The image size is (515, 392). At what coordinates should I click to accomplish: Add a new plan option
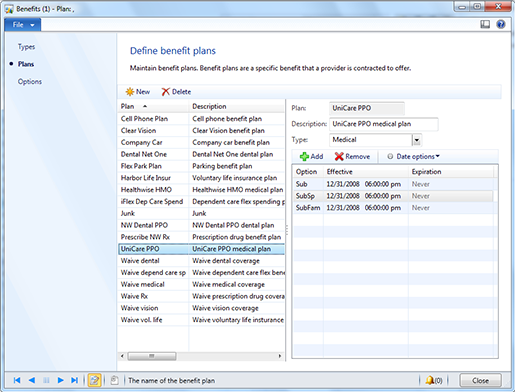(x=311, y=156)
